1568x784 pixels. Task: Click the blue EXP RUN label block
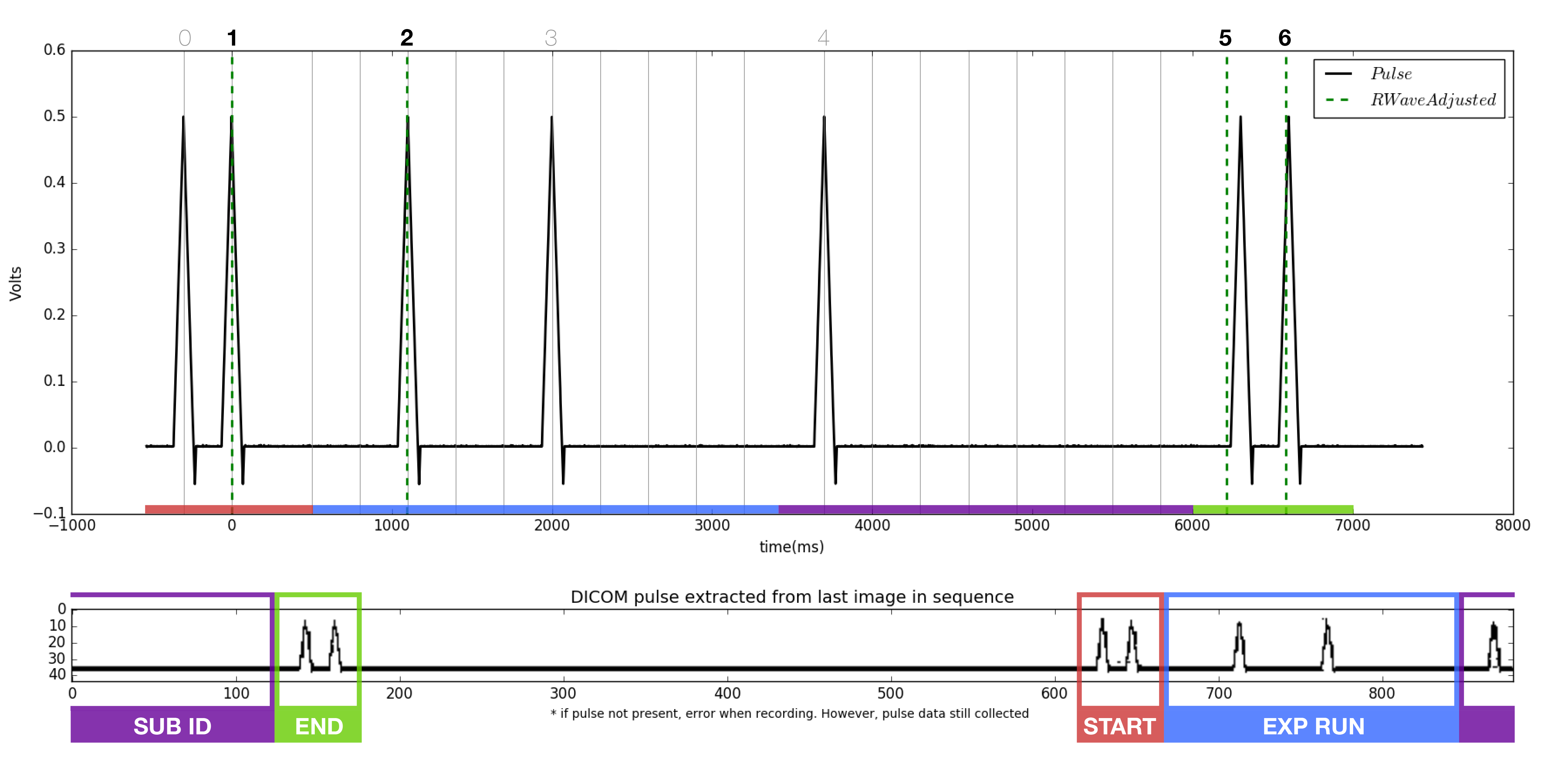(x=1312, y=725)
